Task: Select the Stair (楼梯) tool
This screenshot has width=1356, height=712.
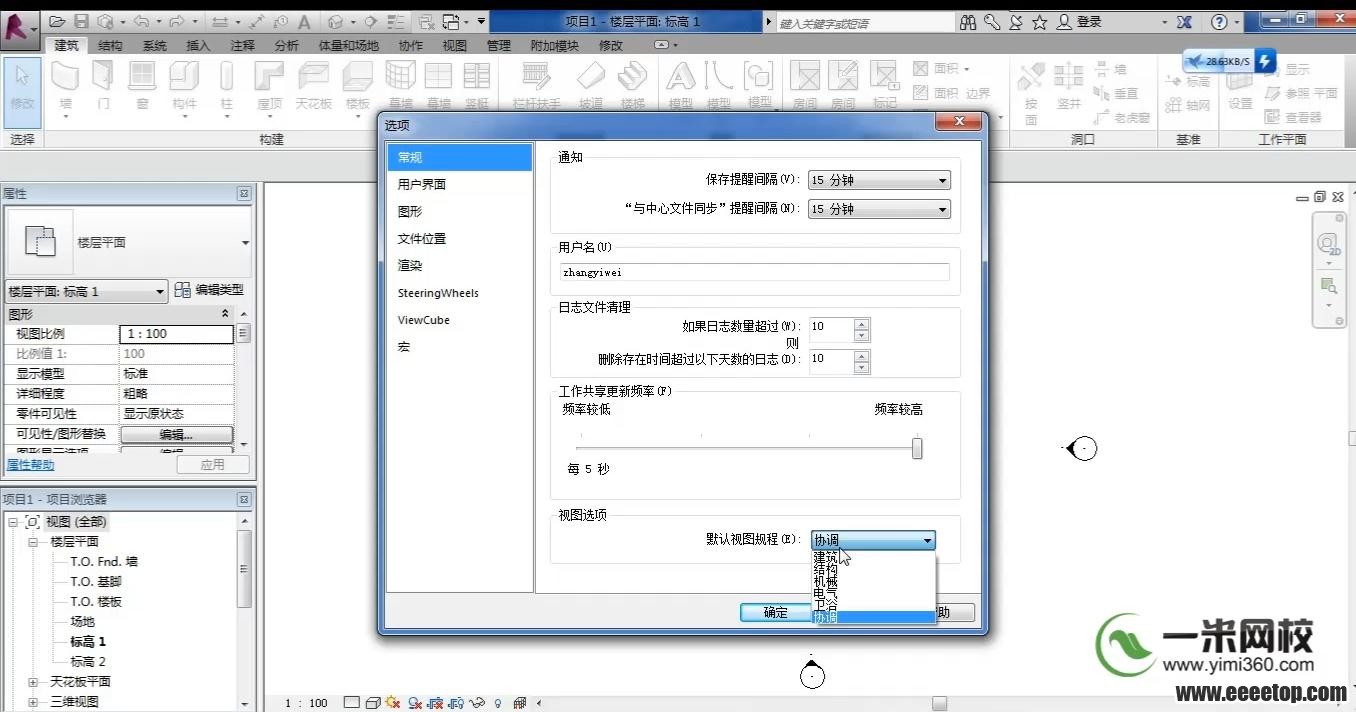Action: 633,87
